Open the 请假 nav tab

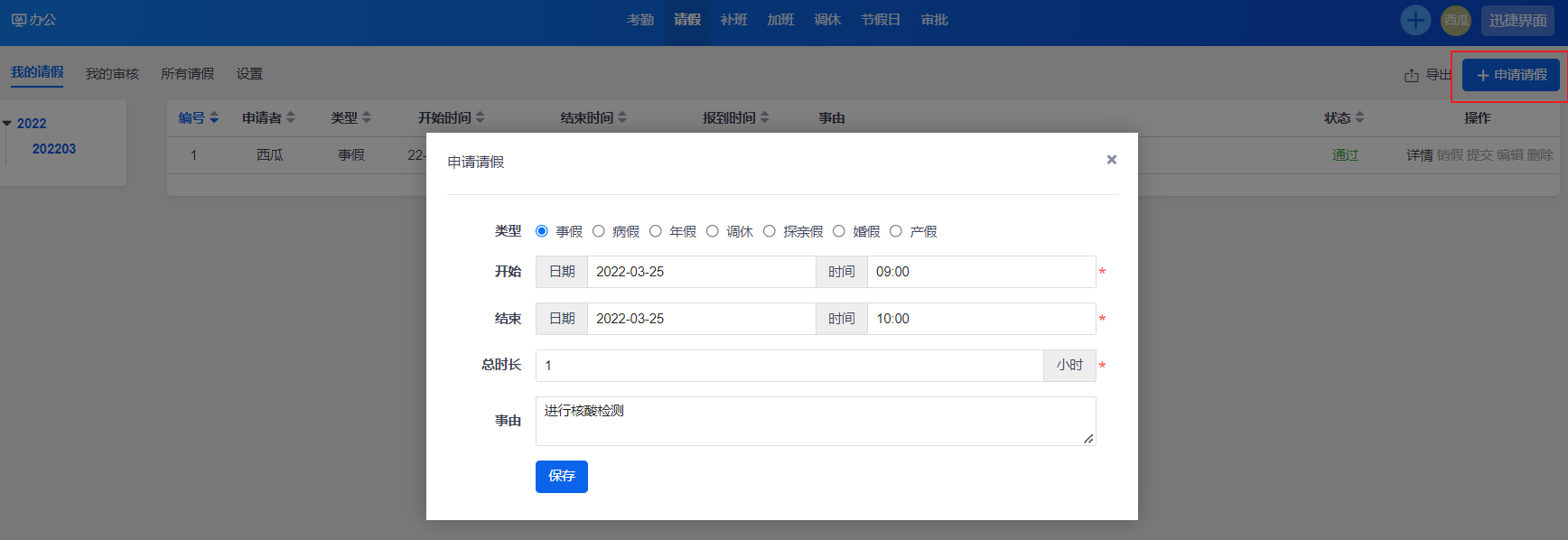click(x=687, y=20)
